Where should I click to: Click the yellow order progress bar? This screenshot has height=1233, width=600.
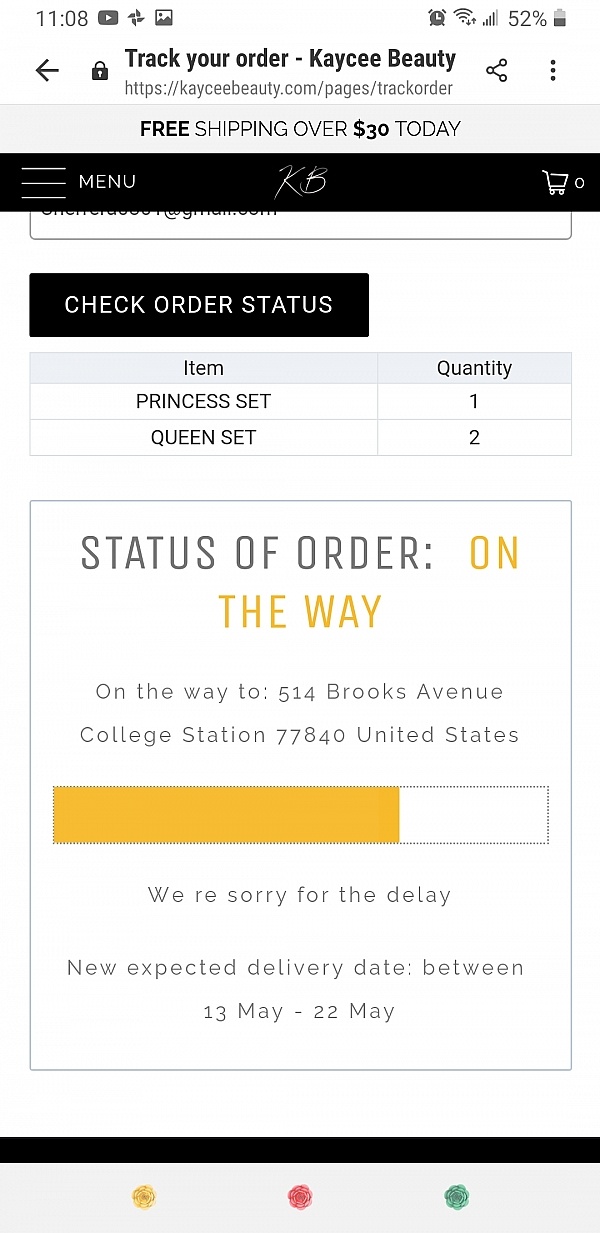click(x=227, y=814)
